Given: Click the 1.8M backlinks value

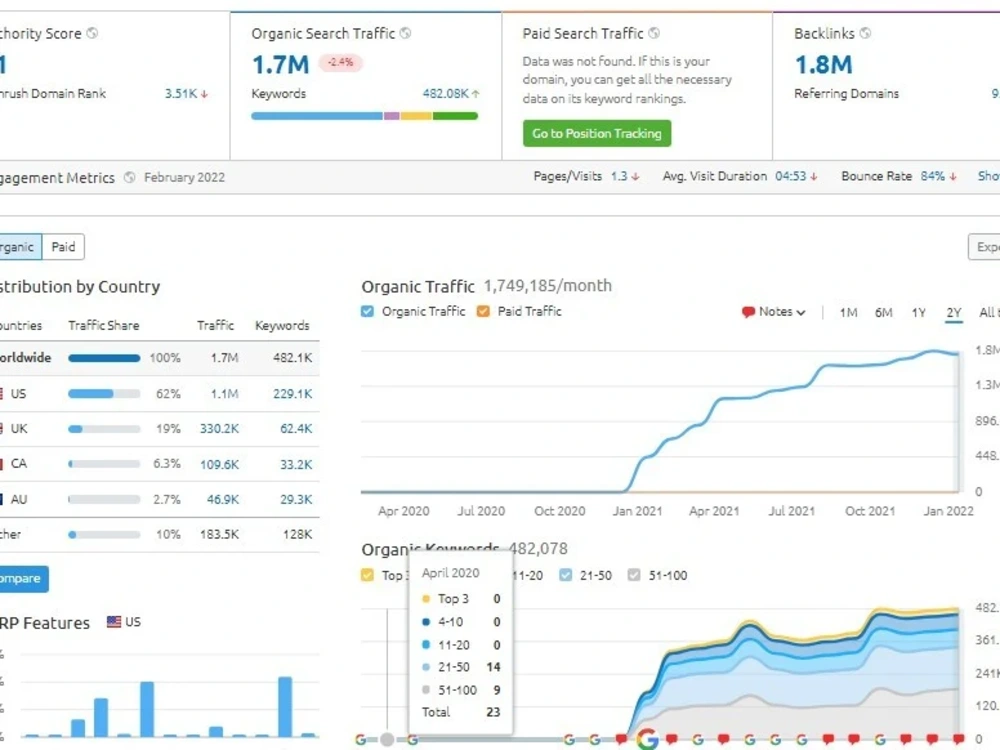Looking at the screenshot, I should 823,64.
